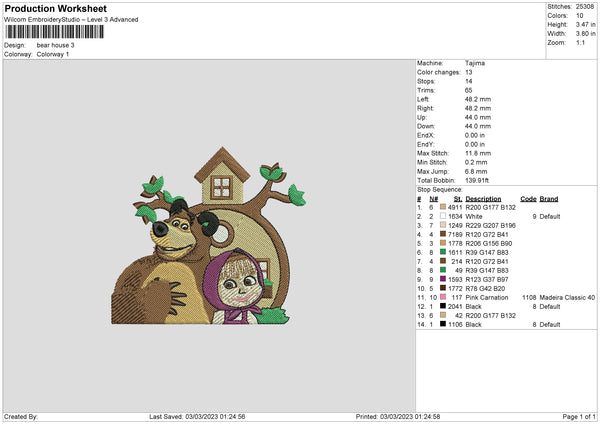Click the bear house embroidery design preview
Viewport: 600px width, 424px height.
tap(209, 236)
